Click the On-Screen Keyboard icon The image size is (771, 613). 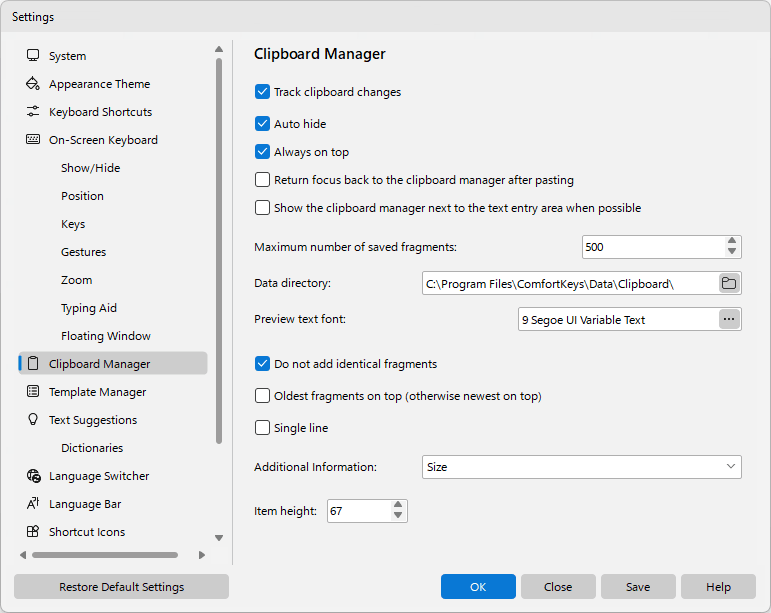coord(33,140)
